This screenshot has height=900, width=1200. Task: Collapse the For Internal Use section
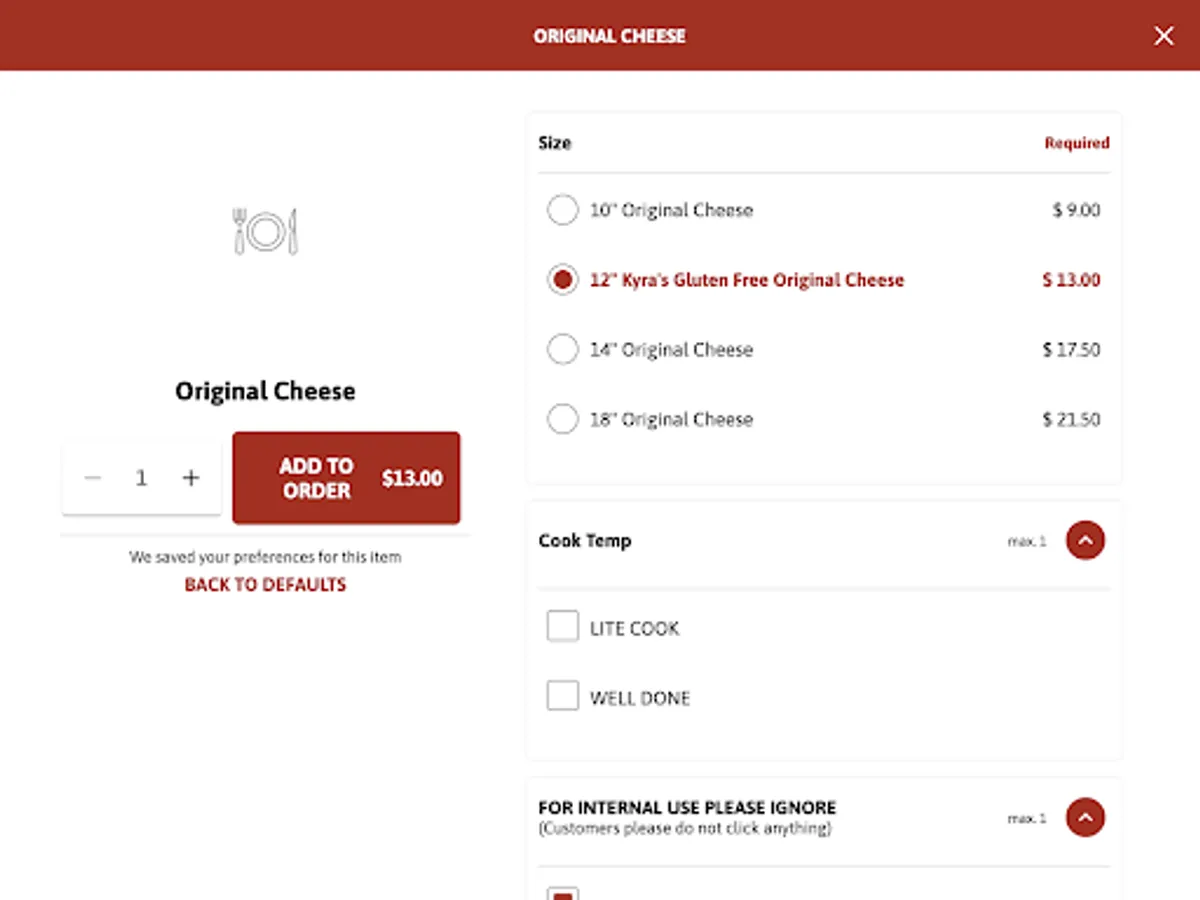[x=1085, y=818]
